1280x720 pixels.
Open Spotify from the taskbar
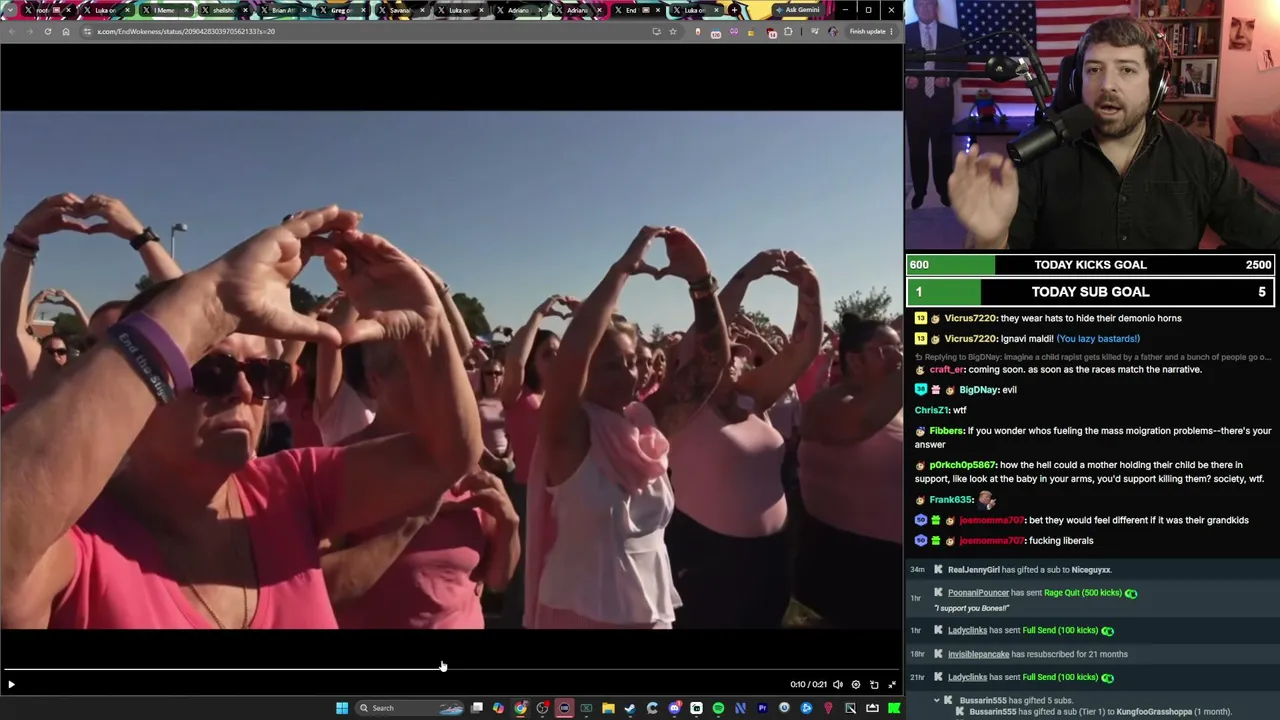[718, 708]
